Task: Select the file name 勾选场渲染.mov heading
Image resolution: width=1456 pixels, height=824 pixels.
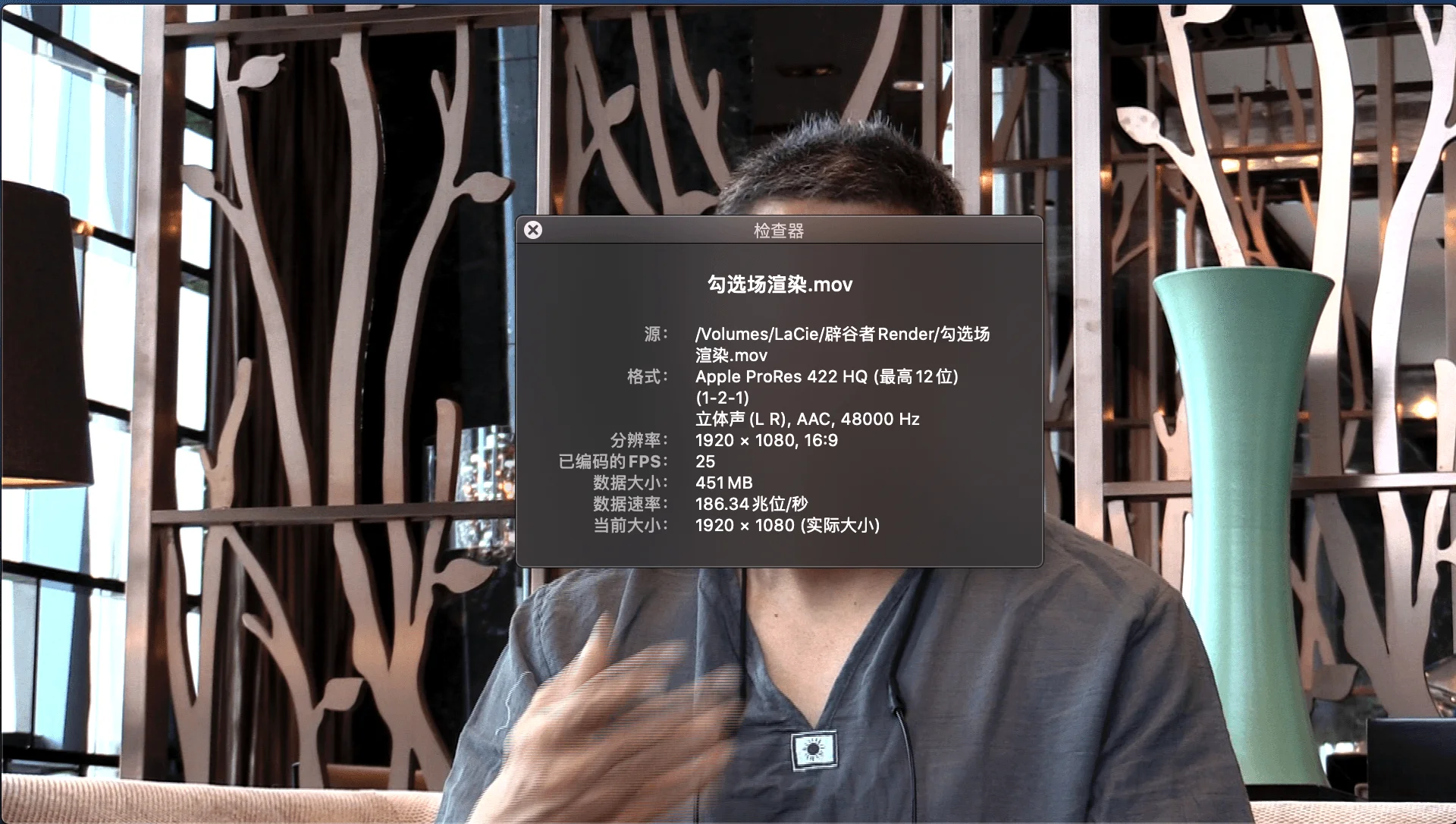Action: coord(780,285)
